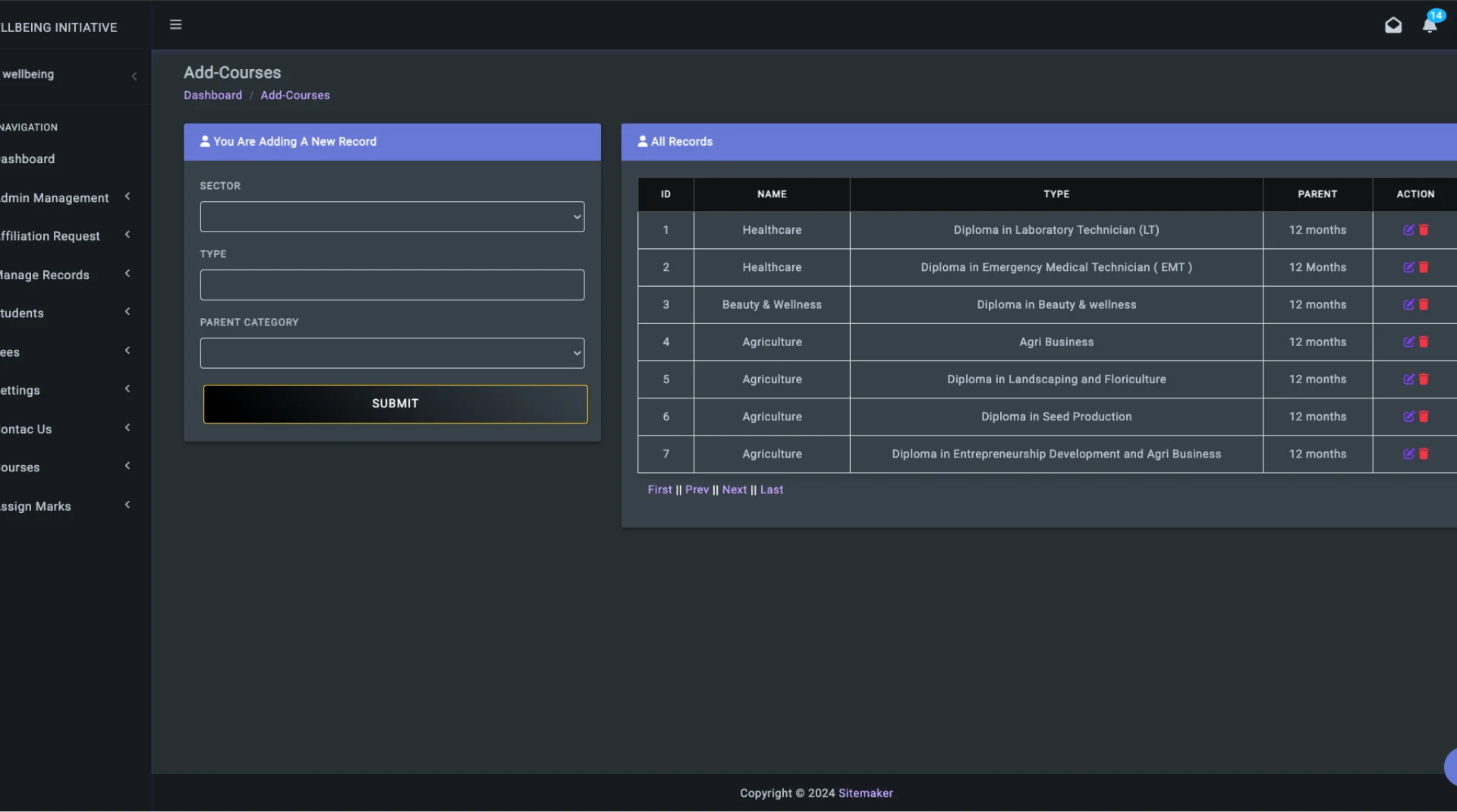Click the PARENT column header

[x=1317, y=194]
